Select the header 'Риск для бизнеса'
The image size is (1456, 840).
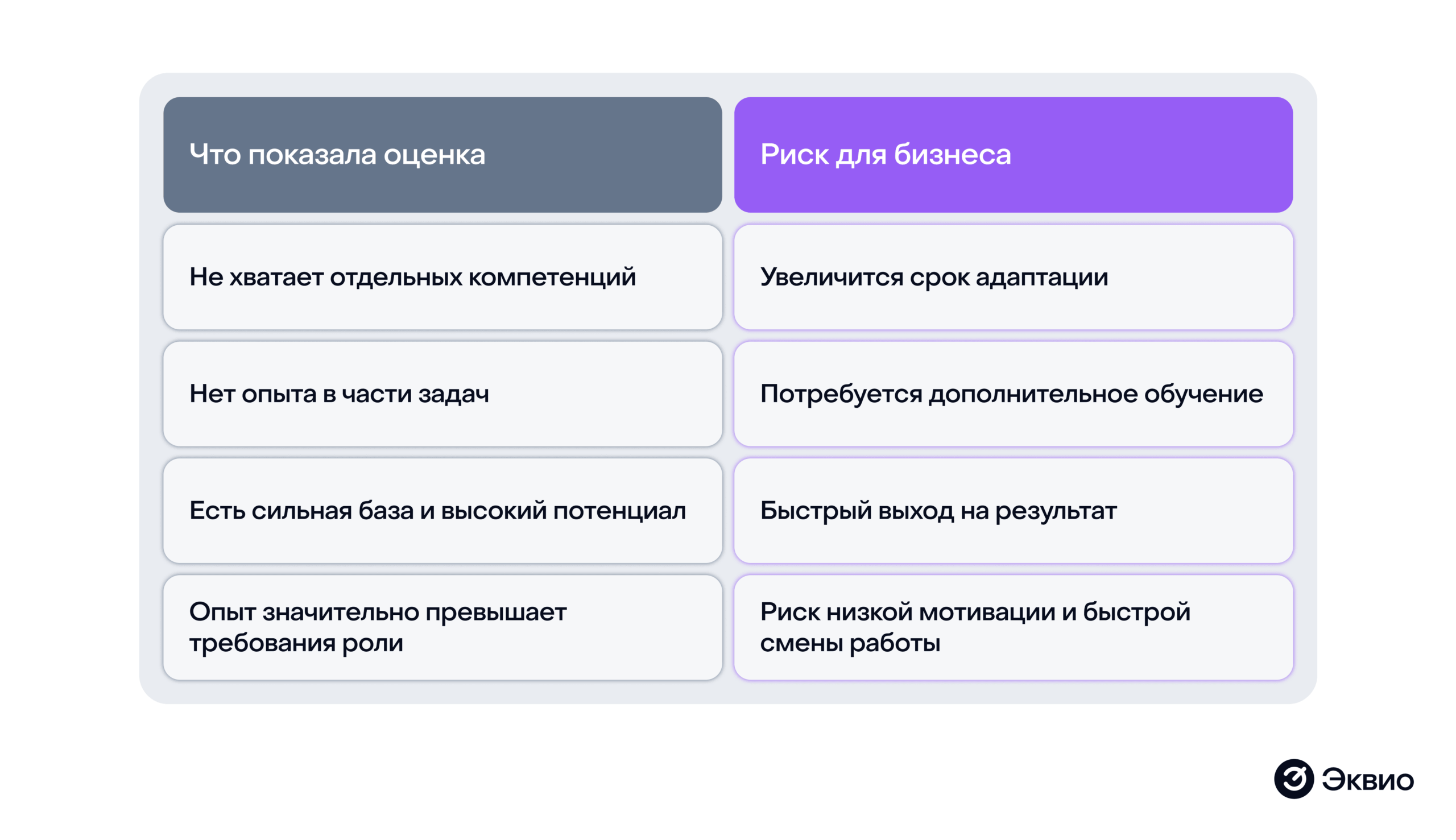(x=1013, y=155)
